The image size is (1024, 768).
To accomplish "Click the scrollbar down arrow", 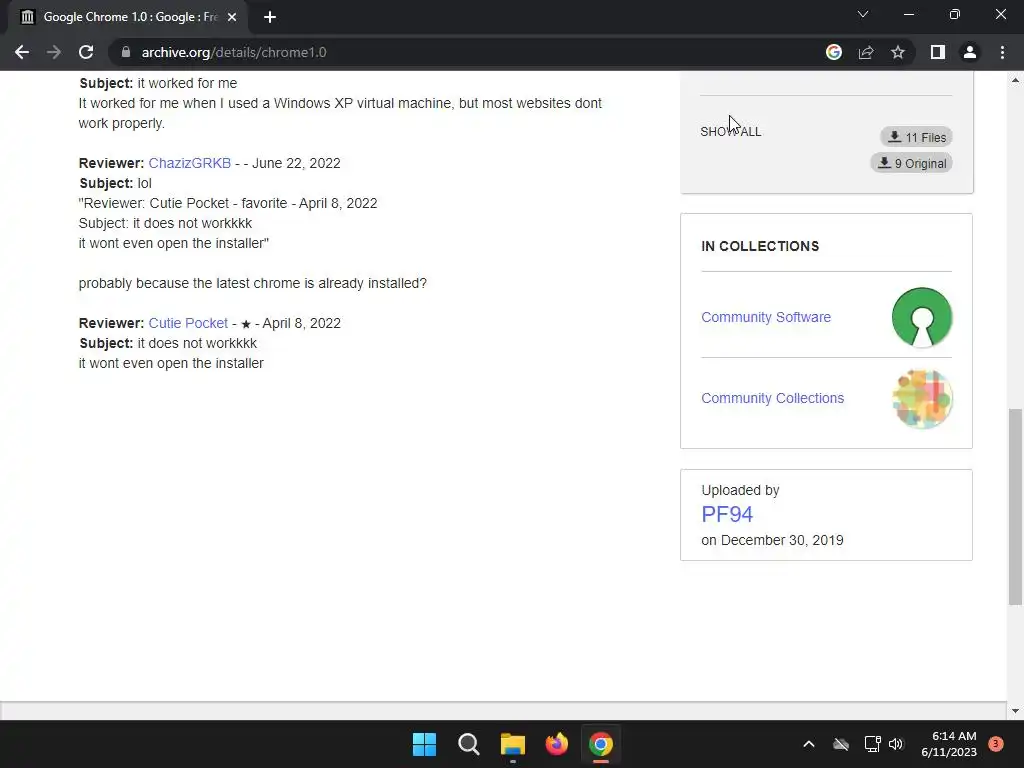I will point(1015,711).
